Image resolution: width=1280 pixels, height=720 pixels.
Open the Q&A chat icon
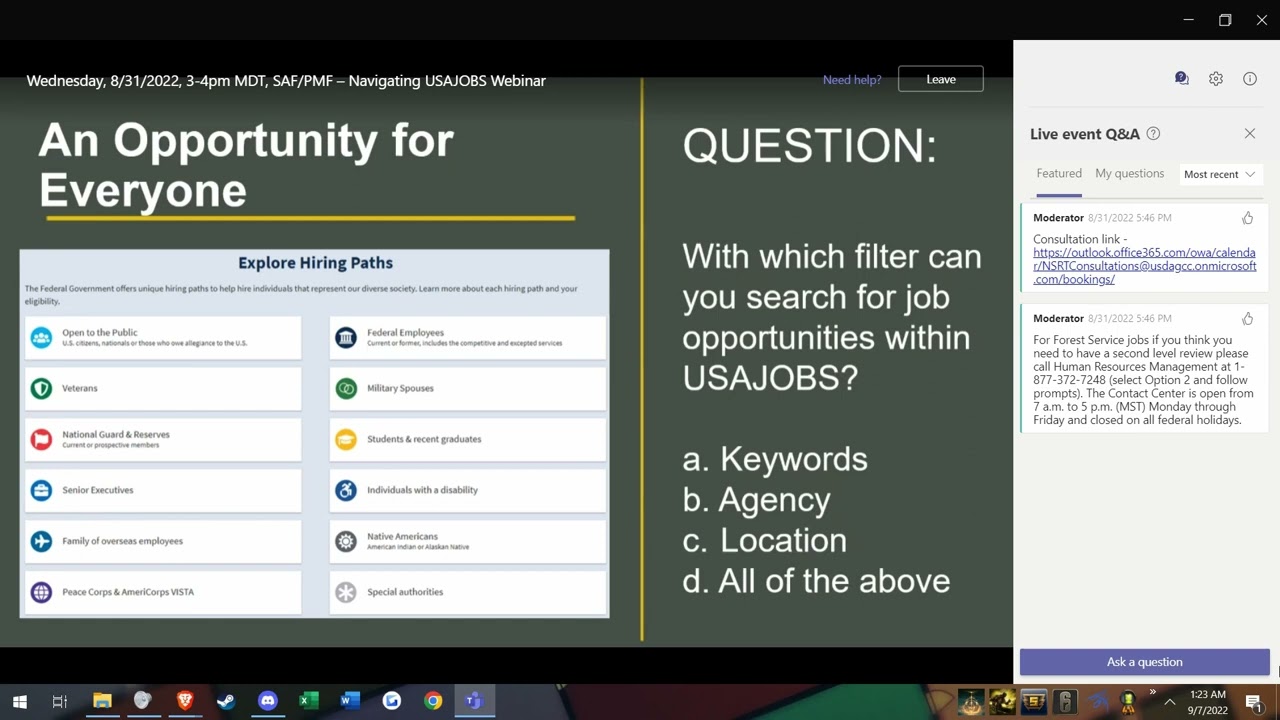1182,79
